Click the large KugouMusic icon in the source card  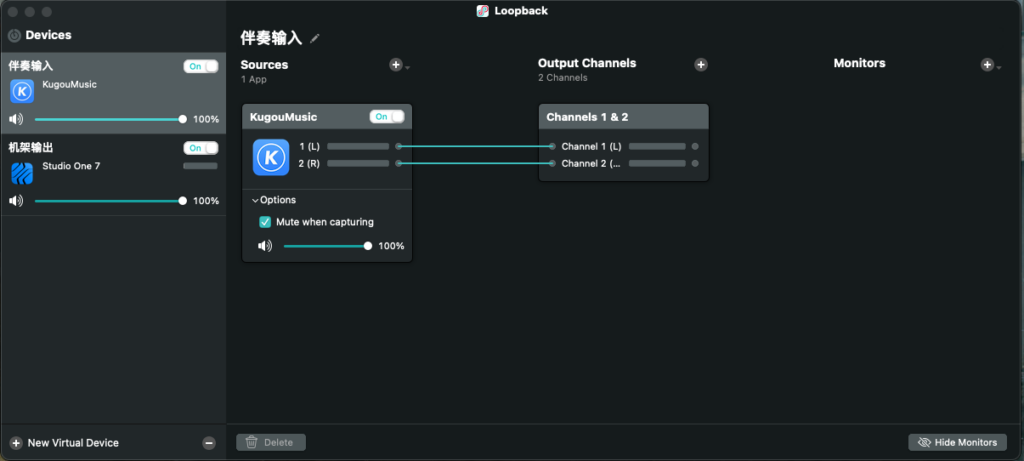[x=271, y=157]
